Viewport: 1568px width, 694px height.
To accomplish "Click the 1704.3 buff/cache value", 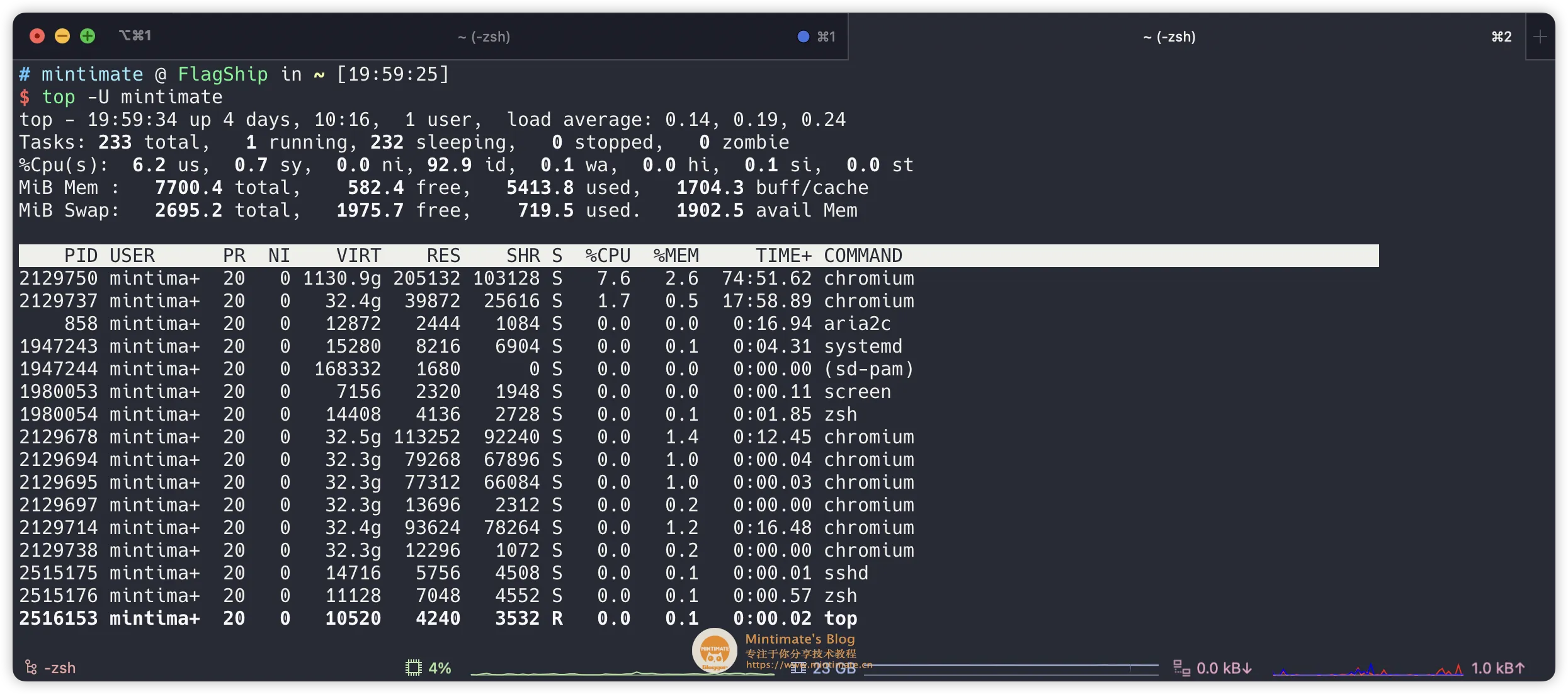I will [710, 188].
